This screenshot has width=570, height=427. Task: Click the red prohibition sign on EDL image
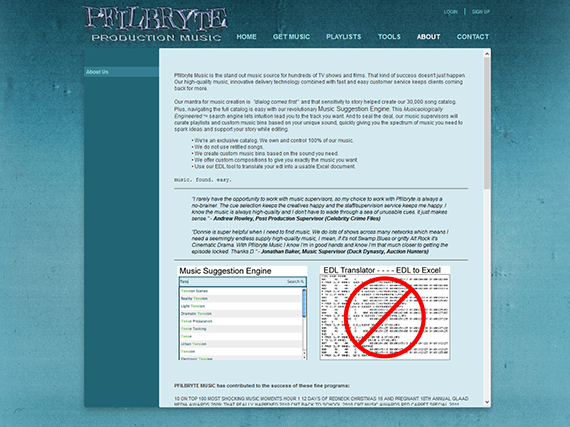(385, 317)
